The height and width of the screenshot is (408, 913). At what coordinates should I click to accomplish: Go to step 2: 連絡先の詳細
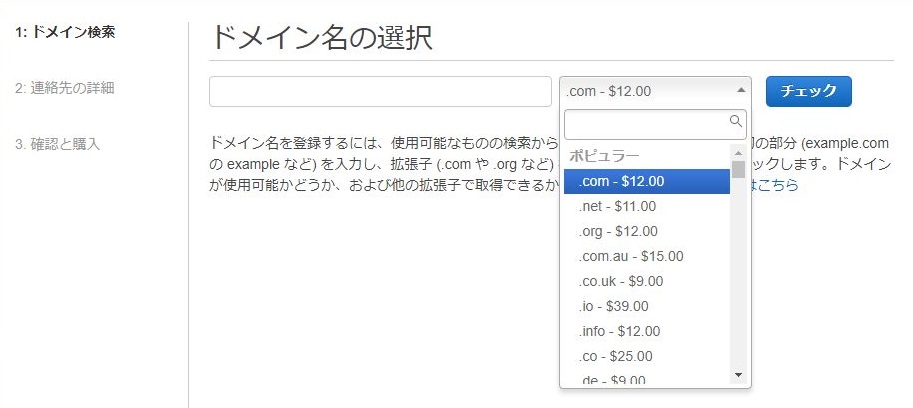(x=65, y=88)
